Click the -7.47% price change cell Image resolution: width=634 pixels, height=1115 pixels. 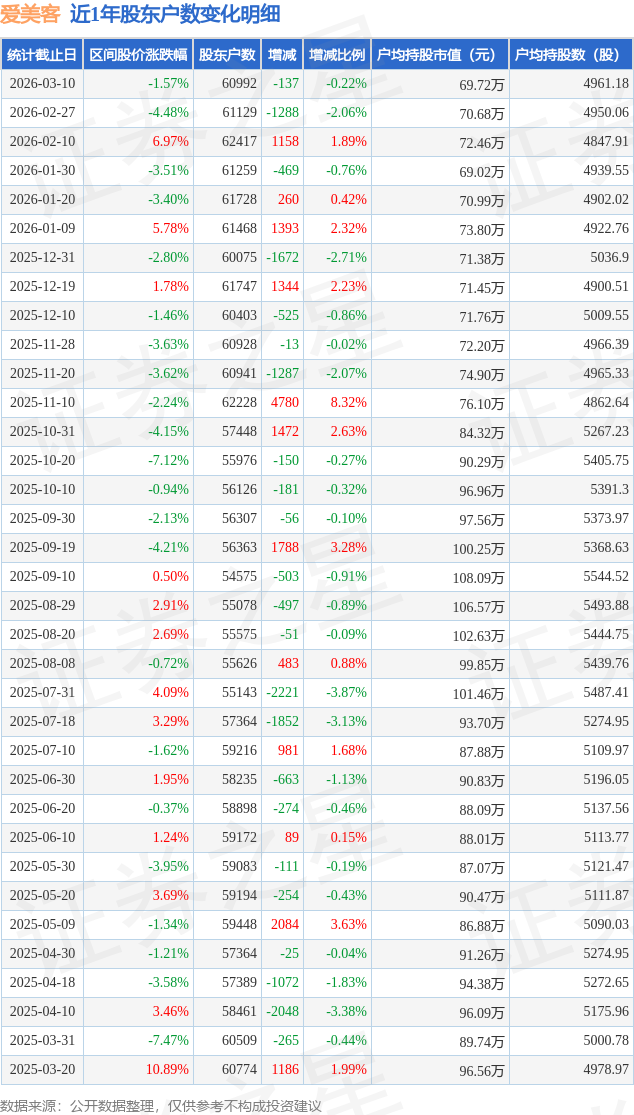coord(167,1041)
